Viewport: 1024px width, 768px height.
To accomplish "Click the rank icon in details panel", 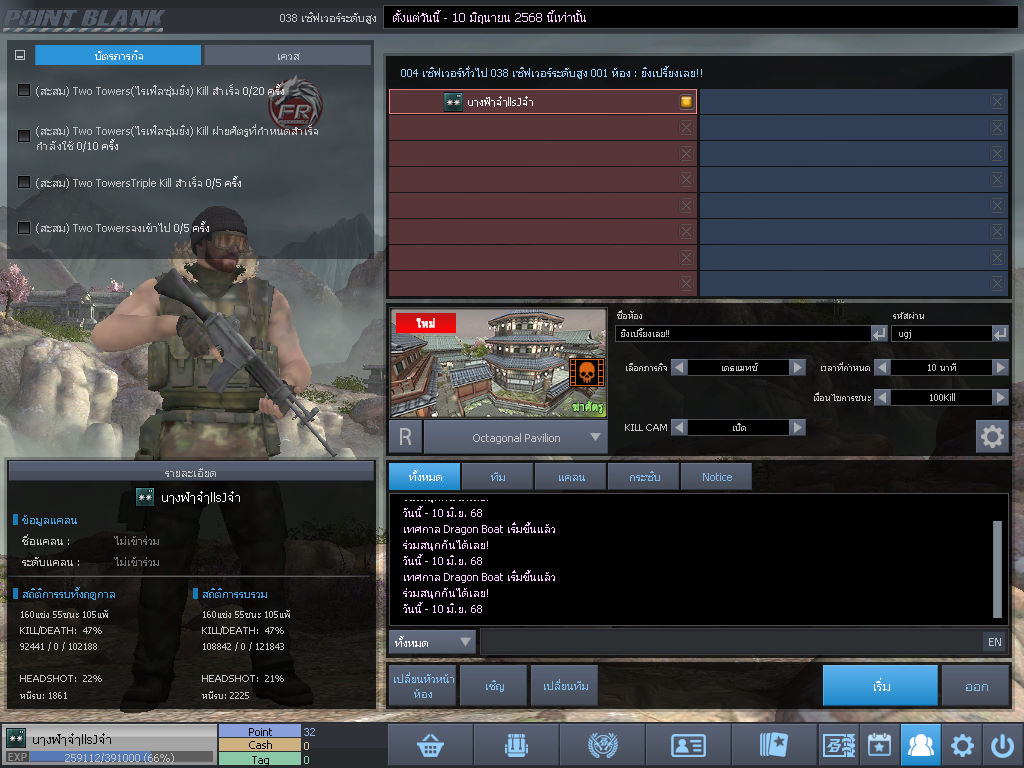I will (x=145, y=497).
